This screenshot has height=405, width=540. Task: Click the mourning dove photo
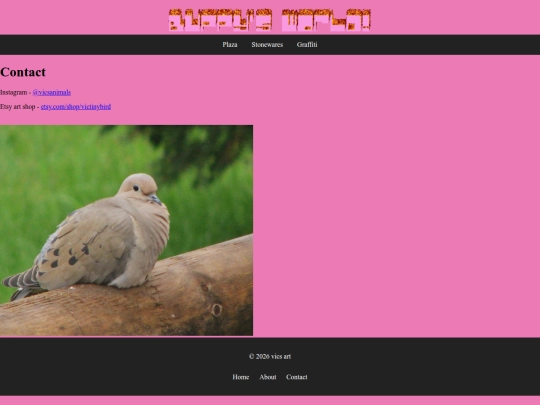pos(126,230)
